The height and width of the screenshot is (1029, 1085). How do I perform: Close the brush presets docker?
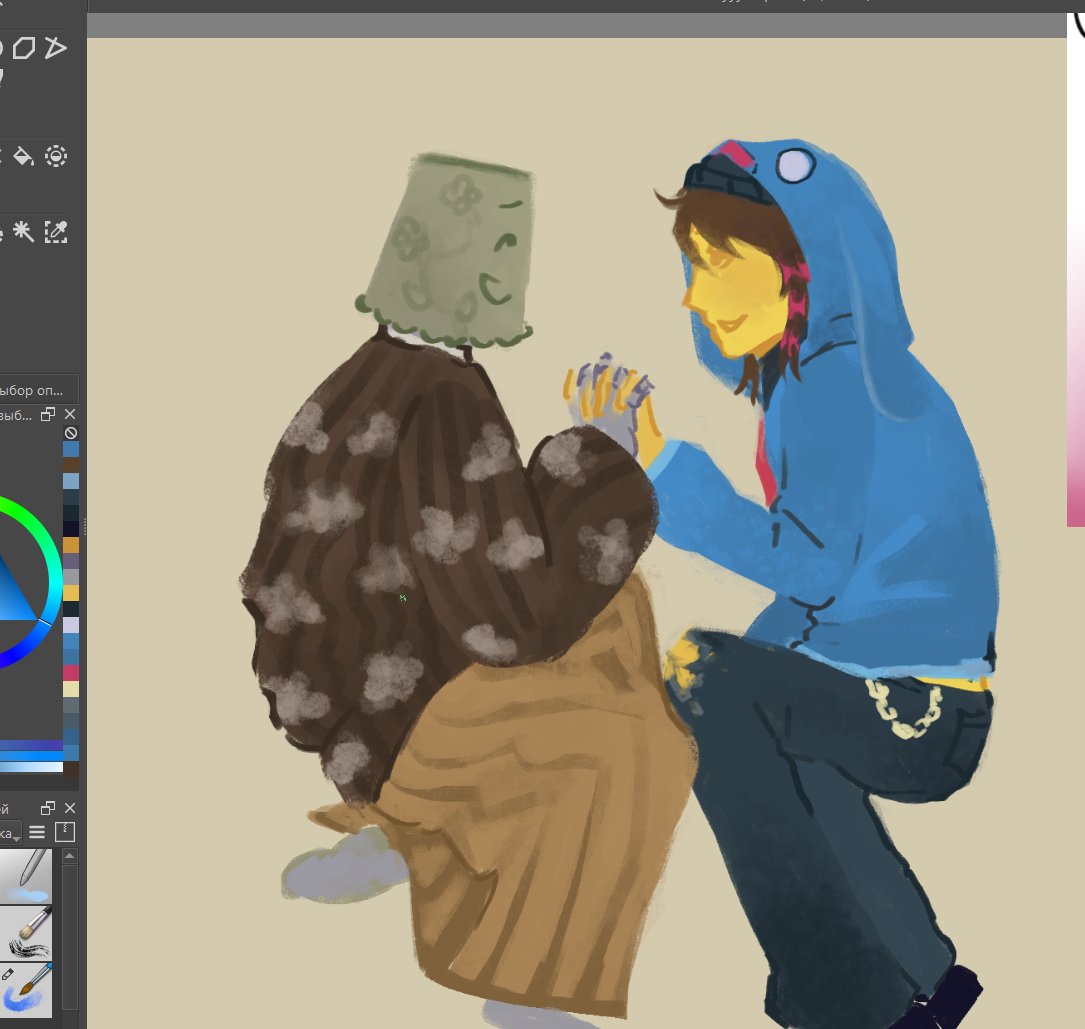click(x=70, y=808)
